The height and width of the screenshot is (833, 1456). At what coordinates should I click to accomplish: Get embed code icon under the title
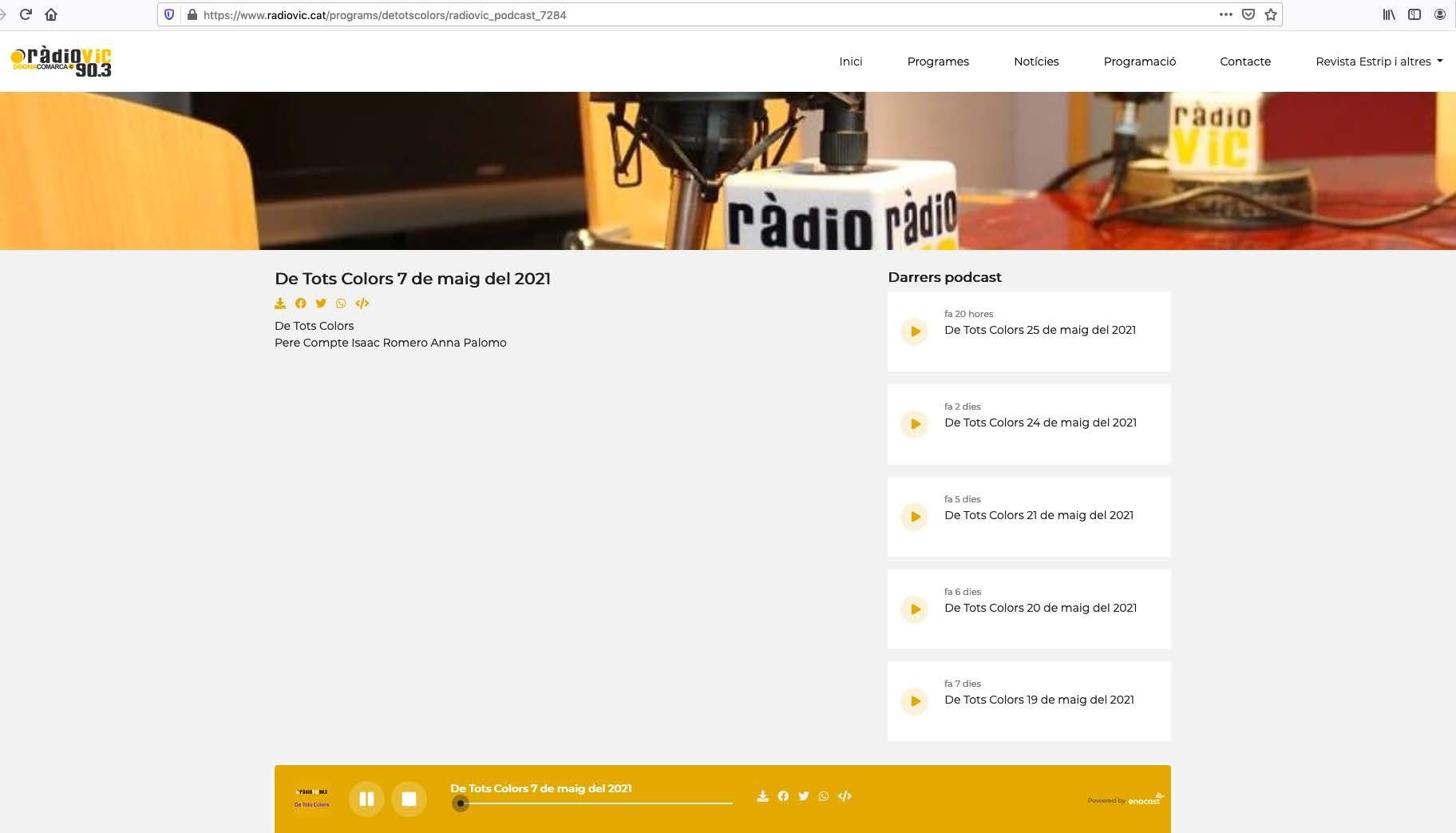362,303
